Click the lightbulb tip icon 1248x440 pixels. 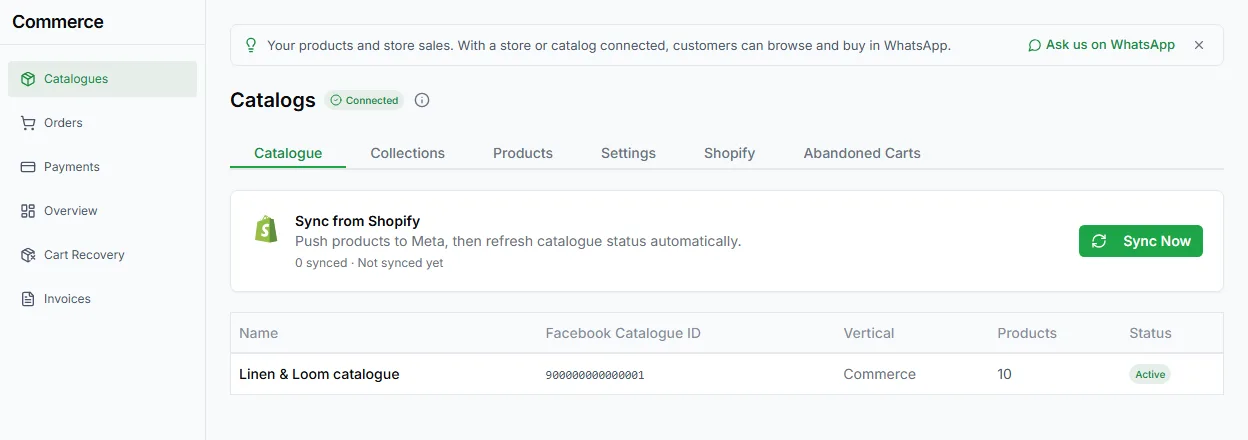point(251,45)
